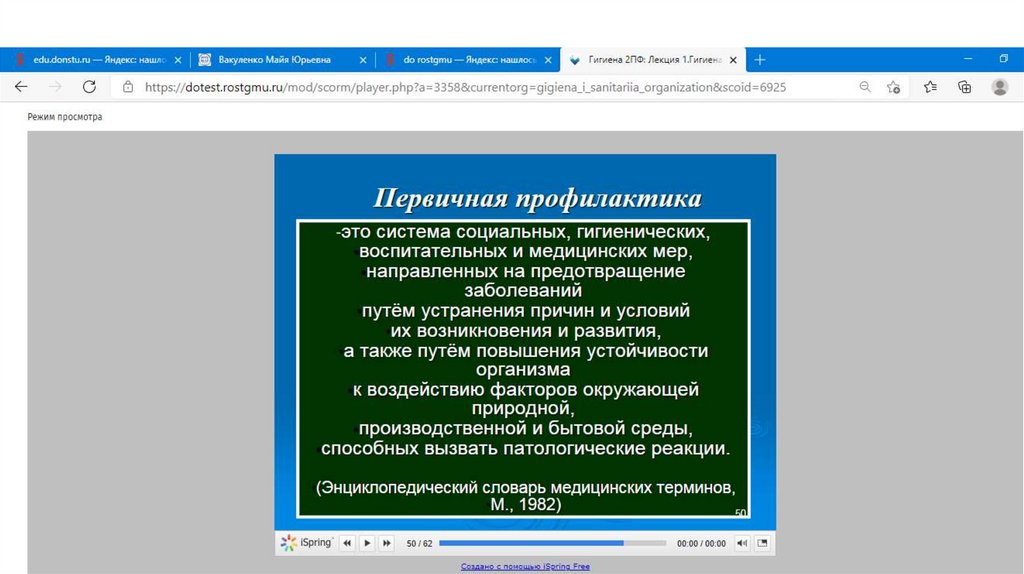Open the user profile avatar
The width and height of the screenshot is (1024, 574).
pyautogui.click(x=999, y=87)
